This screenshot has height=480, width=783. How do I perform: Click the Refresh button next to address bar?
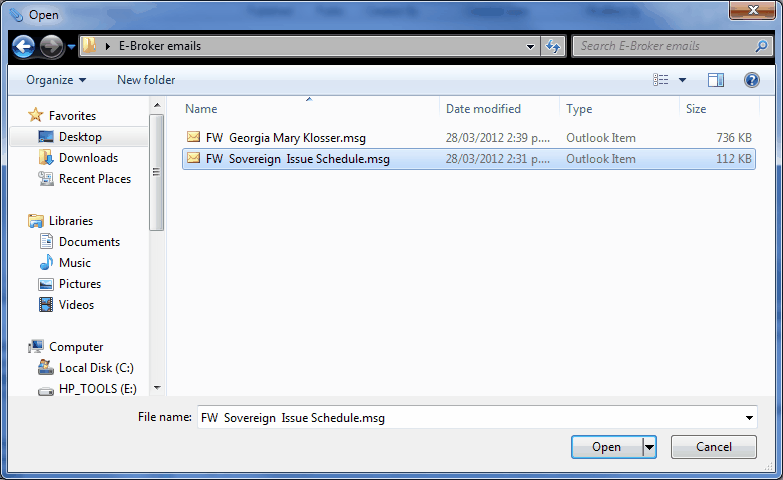coord(553,46)
